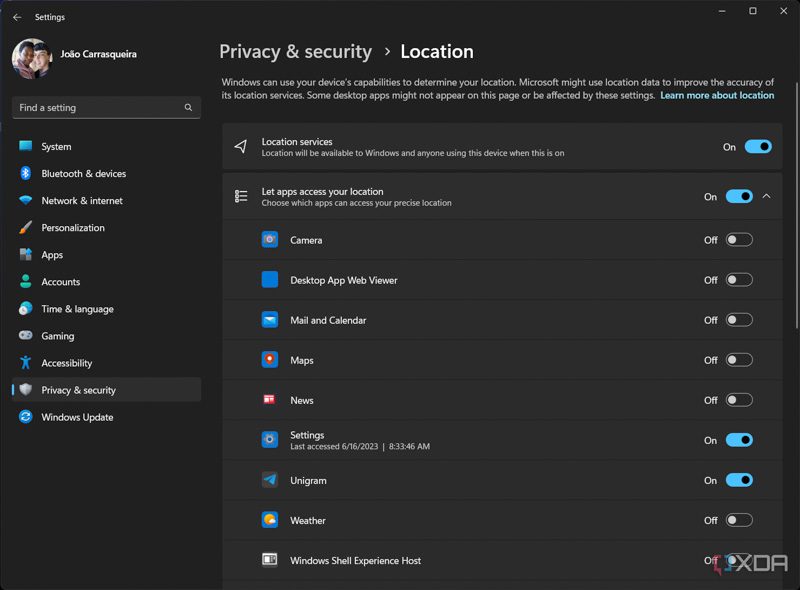The image size is (800, 590).
Task: Click the Mail and Calendar label
Action: click(x=328, y=320)
